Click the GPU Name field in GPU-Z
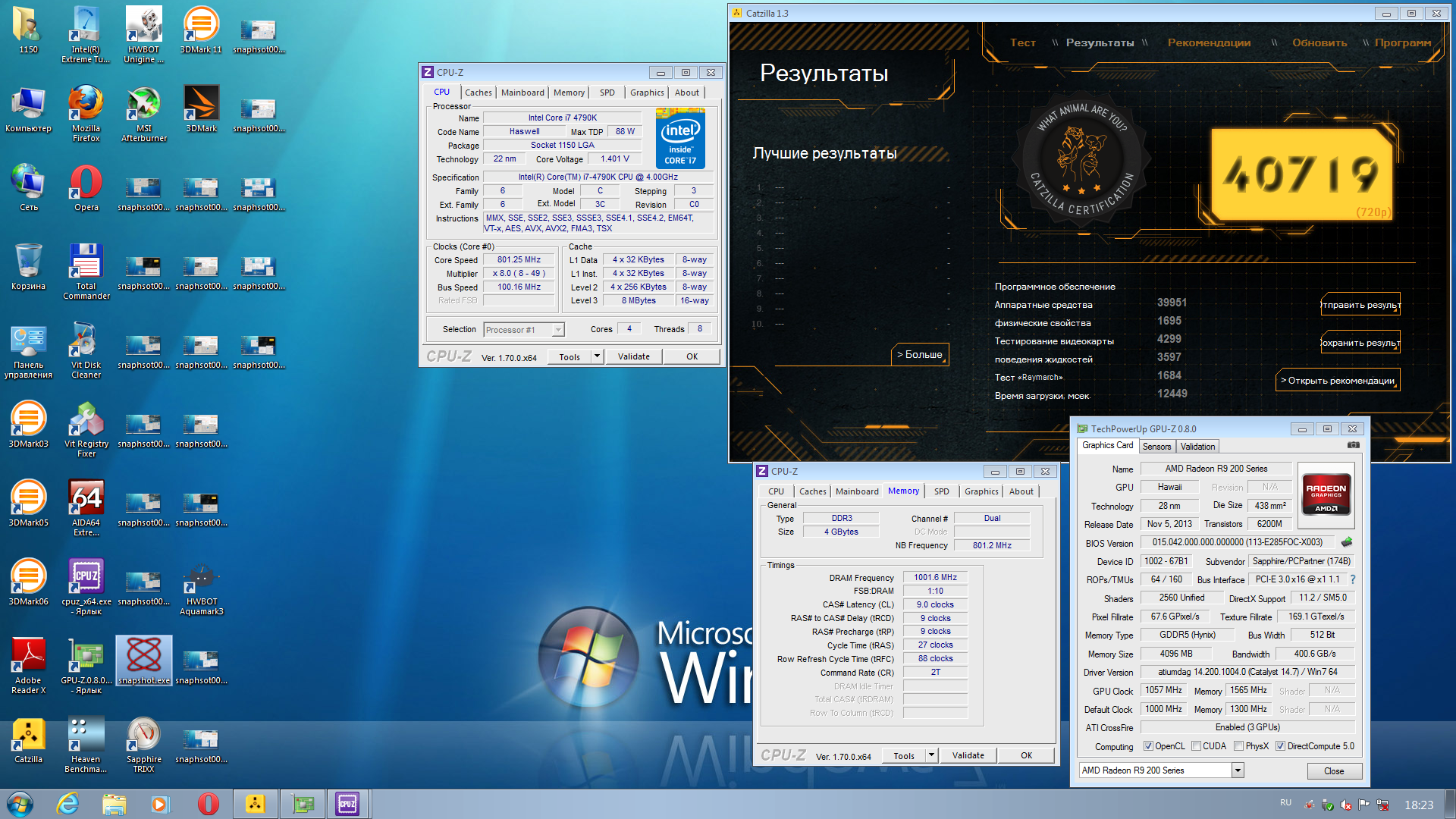This screenshot has width=1456, height=819. click(x=1216, y=469)
